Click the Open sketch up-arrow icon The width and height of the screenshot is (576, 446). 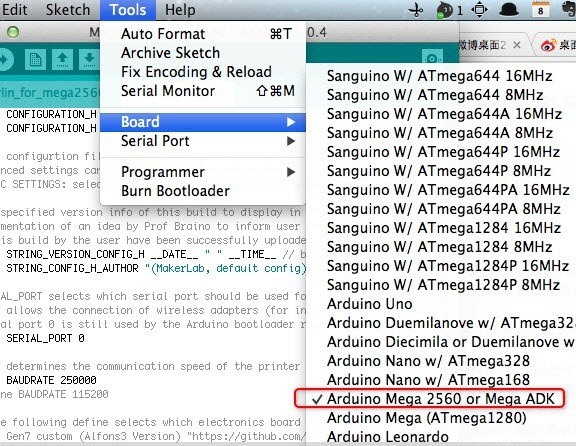click(x=62, y=60)
